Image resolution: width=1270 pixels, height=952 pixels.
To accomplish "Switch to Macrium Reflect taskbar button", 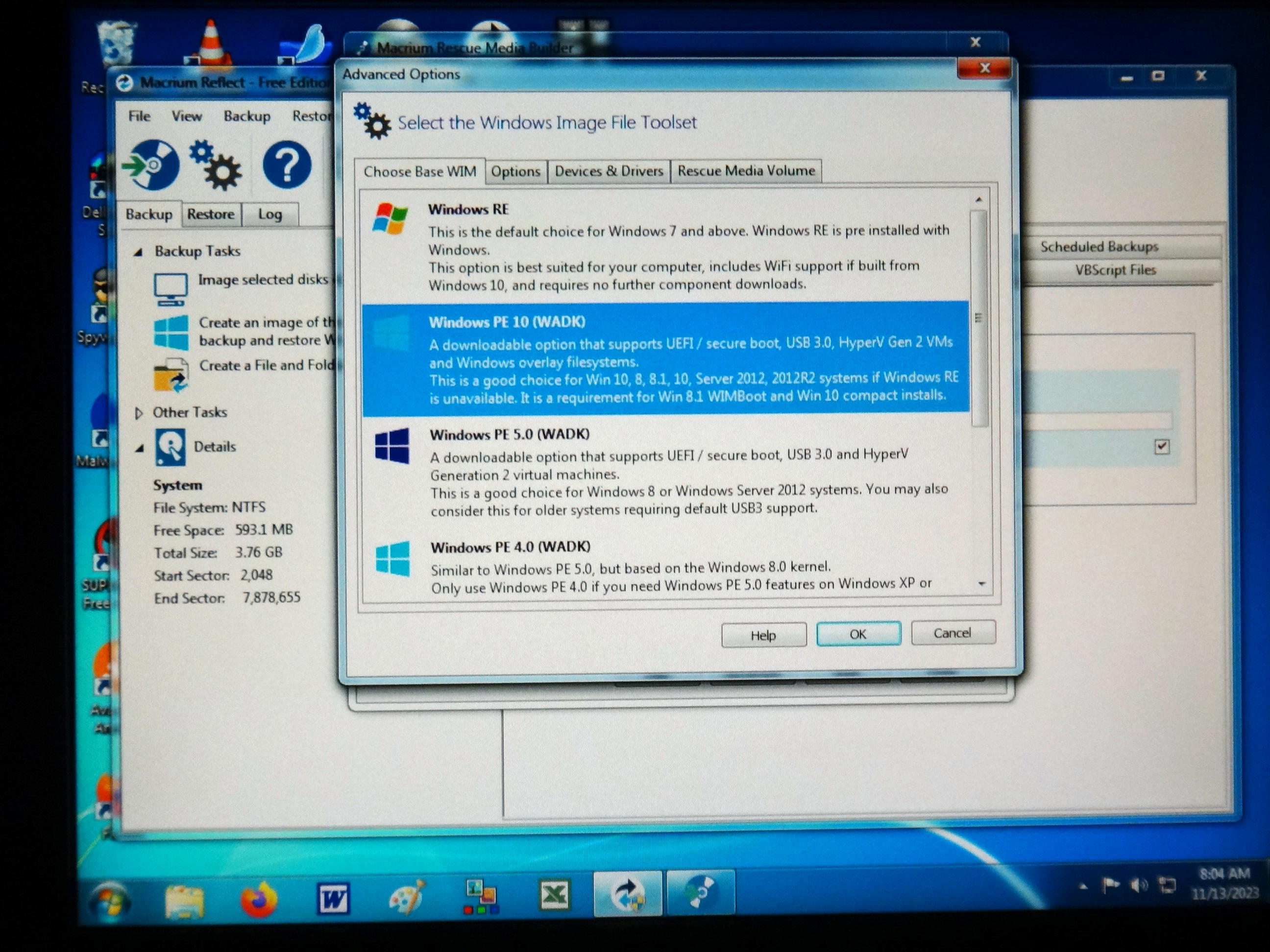I will [628, 894].
